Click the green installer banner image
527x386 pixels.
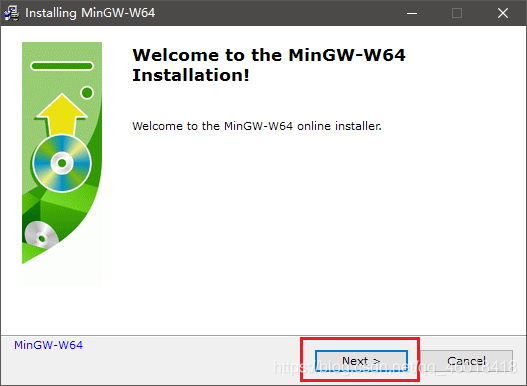[x=62, y=164]
